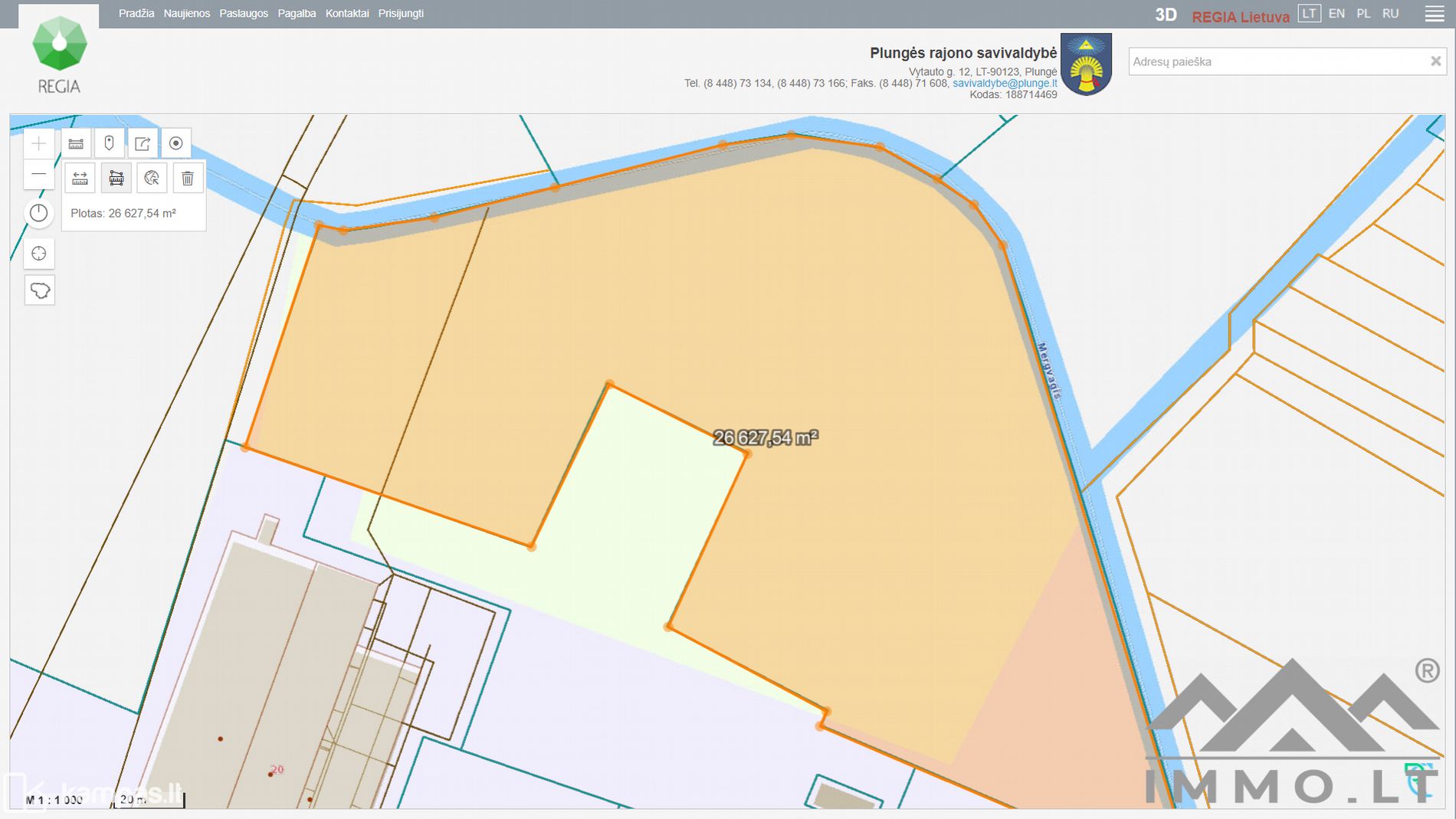Reset map rotation with compass button
This screenshot has width=1456, height=819.
pyautogui.click(x=39, y=213)
